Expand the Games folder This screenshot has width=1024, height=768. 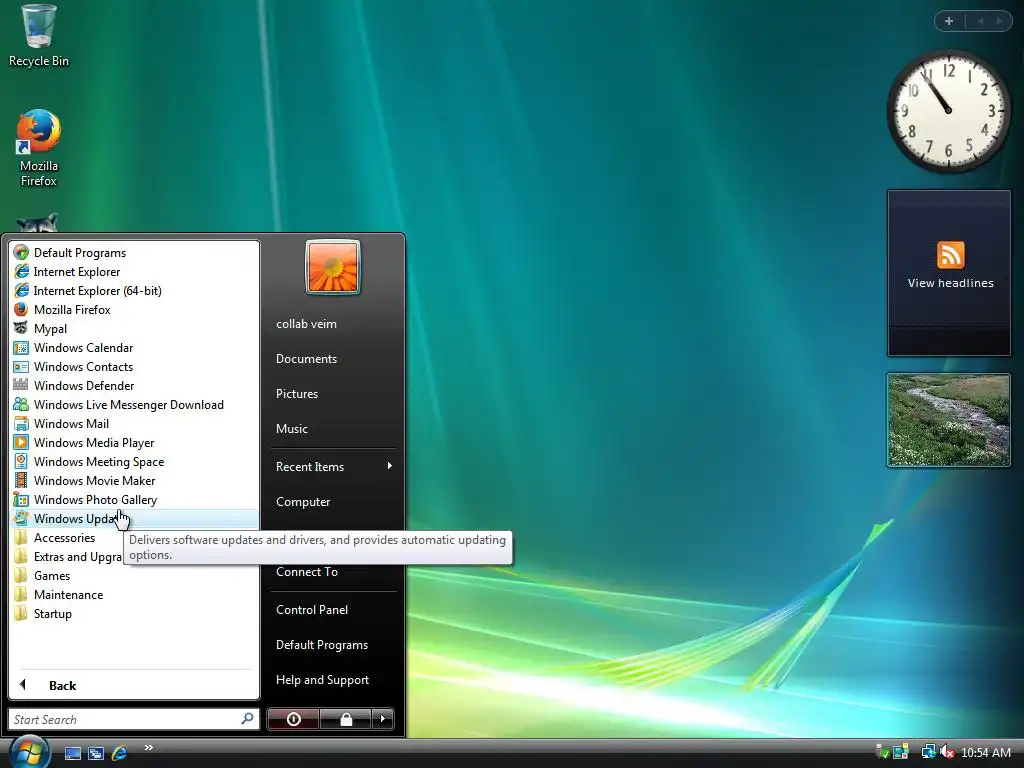pyautogui.click(x=135, y=575)
